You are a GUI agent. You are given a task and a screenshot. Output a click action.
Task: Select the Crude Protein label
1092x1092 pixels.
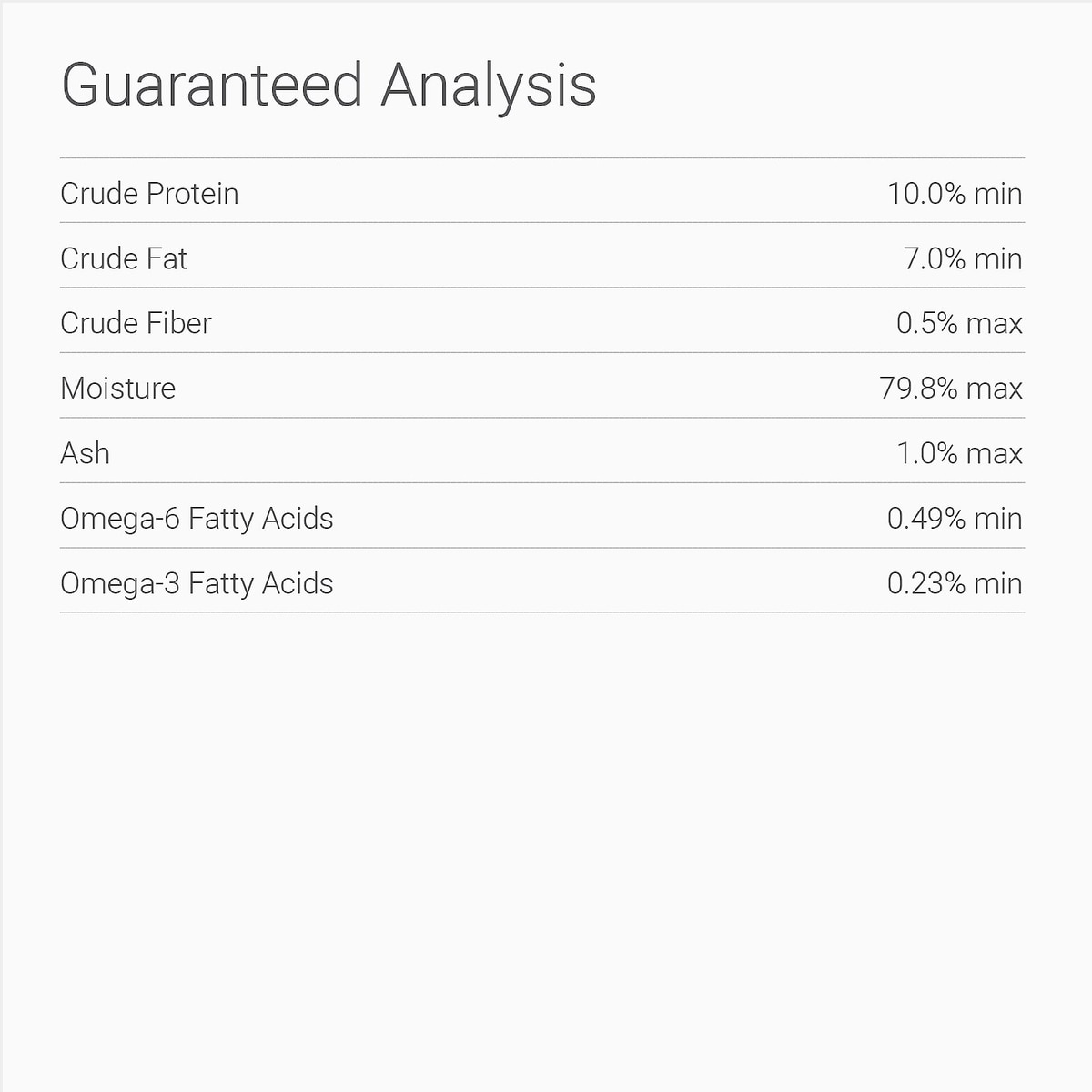coord(149,194)
